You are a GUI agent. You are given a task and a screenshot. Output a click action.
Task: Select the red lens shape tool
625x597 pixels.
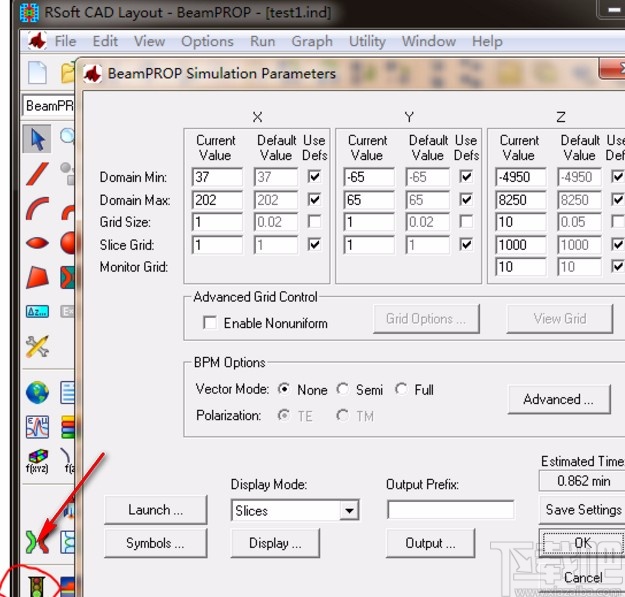tap(37, 242)
